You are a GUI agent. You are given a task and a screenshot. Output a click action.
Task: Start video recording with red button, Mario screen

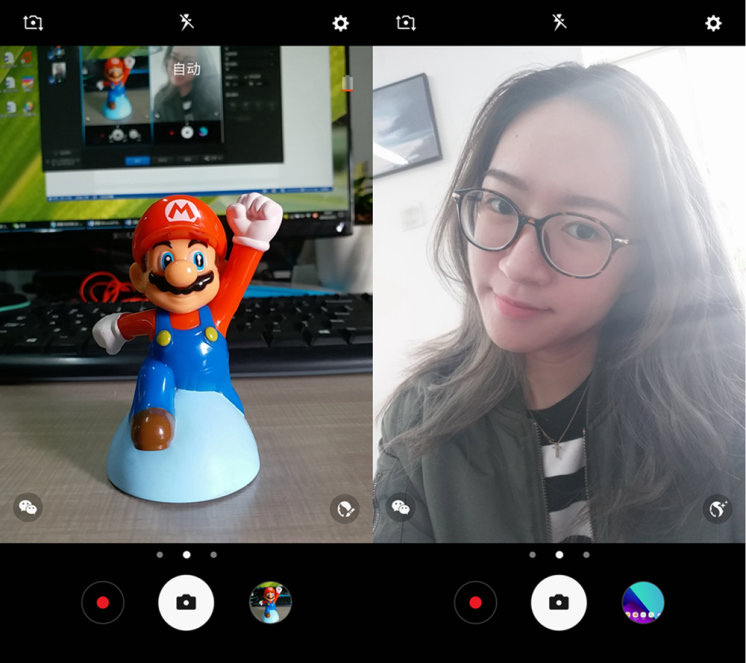103,603
